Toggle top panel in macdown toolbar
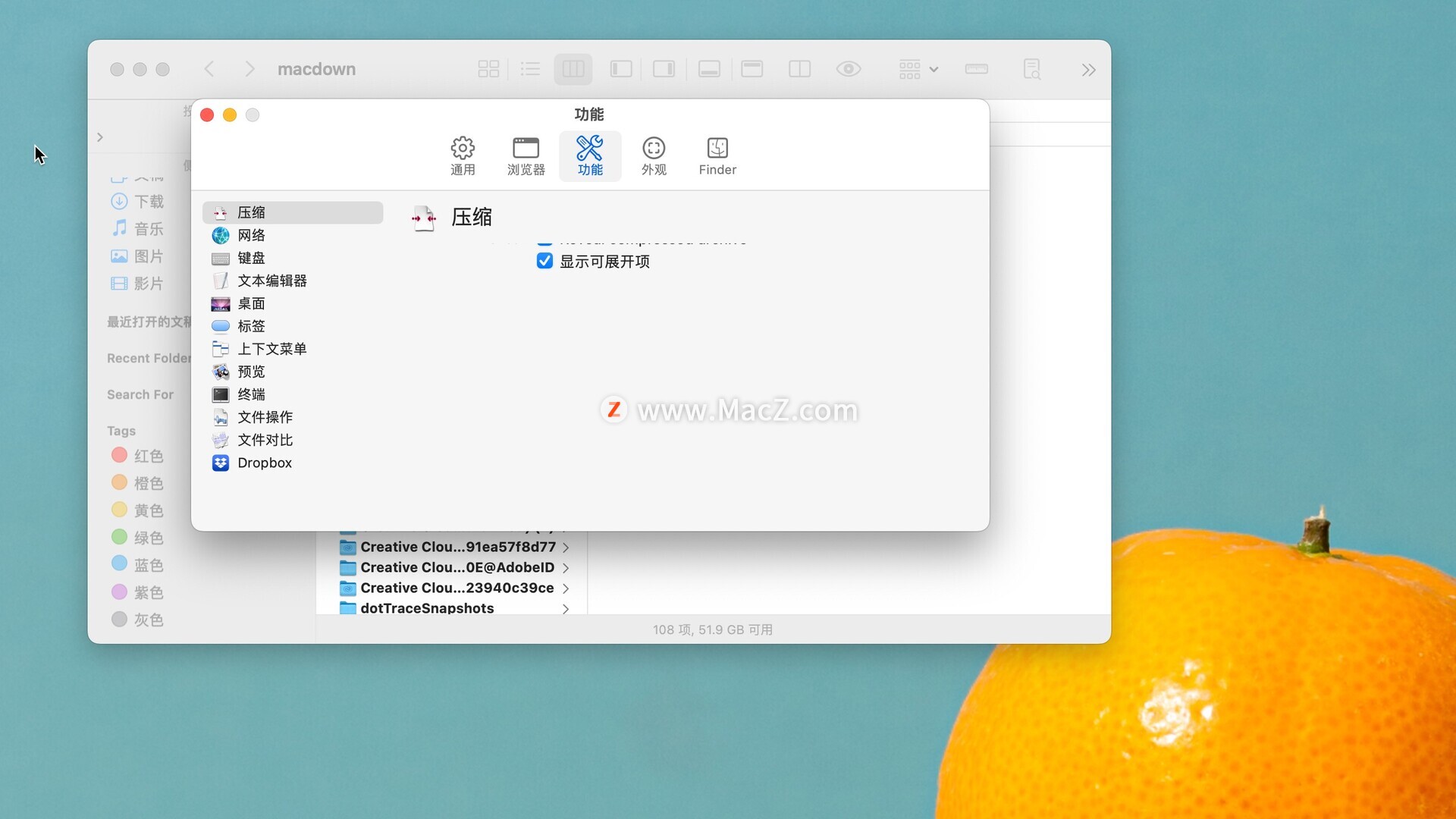The image size is (1456, 819). (752, 69)
